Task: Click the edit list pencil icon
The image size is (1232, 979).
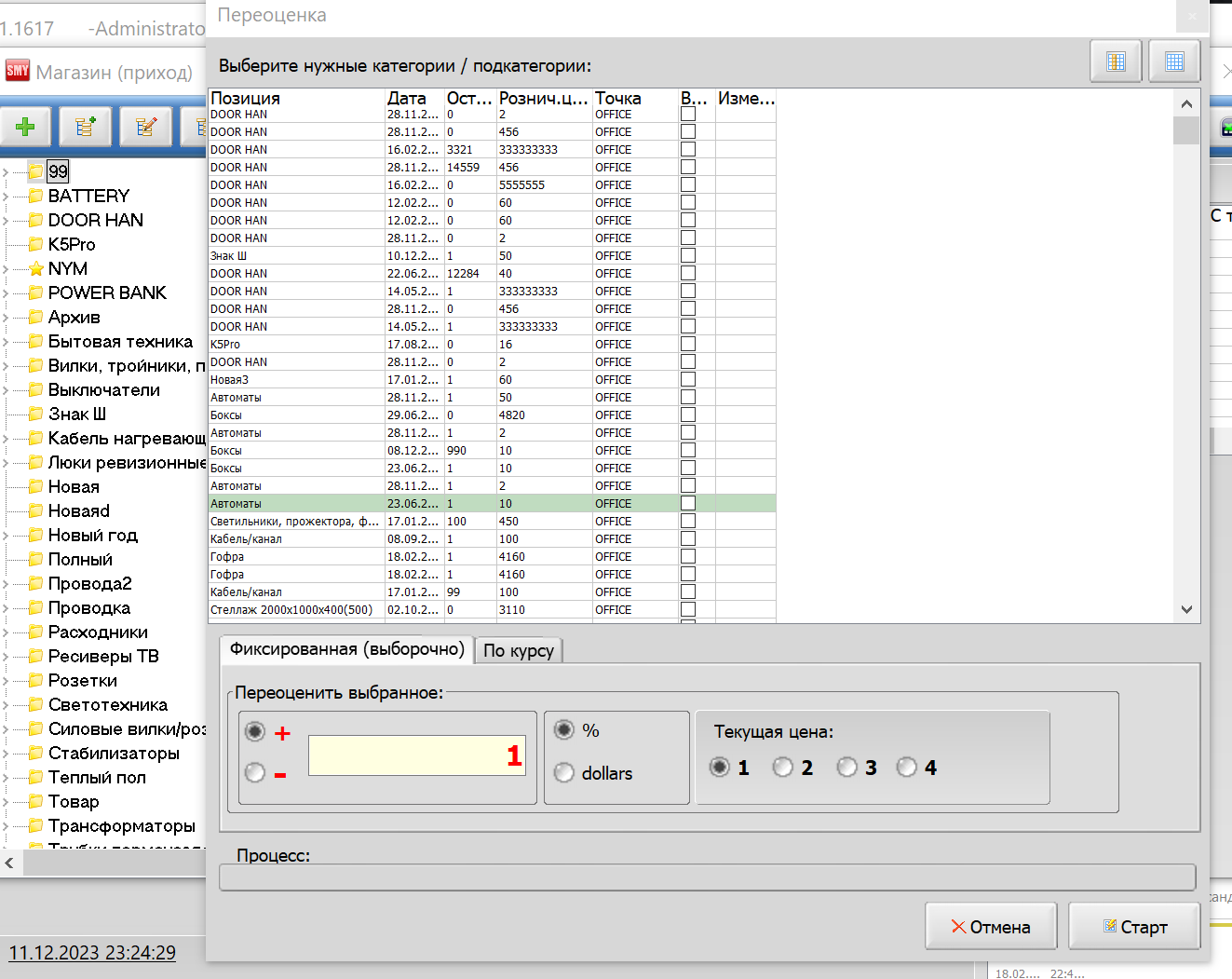Action: (146, 127)
